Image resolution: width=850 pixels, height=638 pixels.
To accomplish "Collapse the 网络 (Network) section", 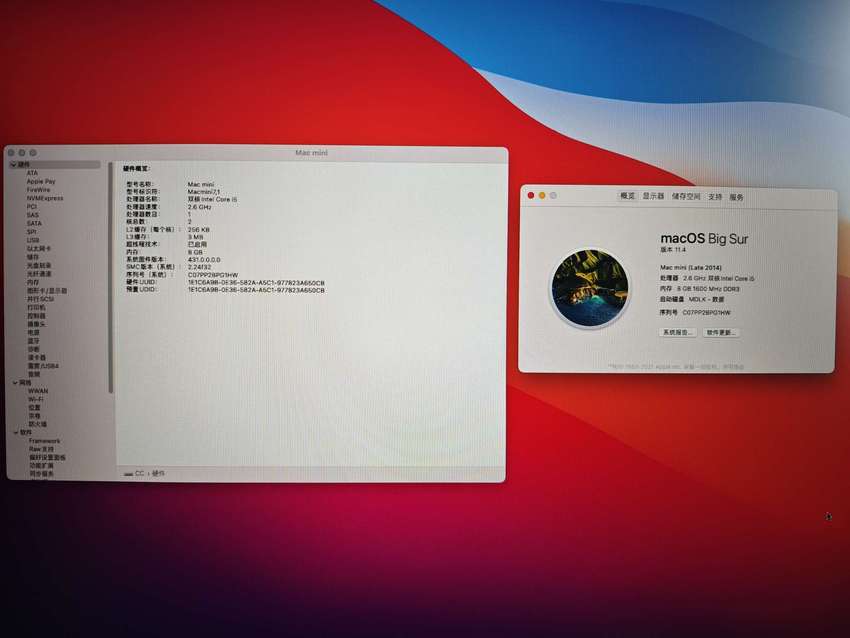I will click(15, 383).
